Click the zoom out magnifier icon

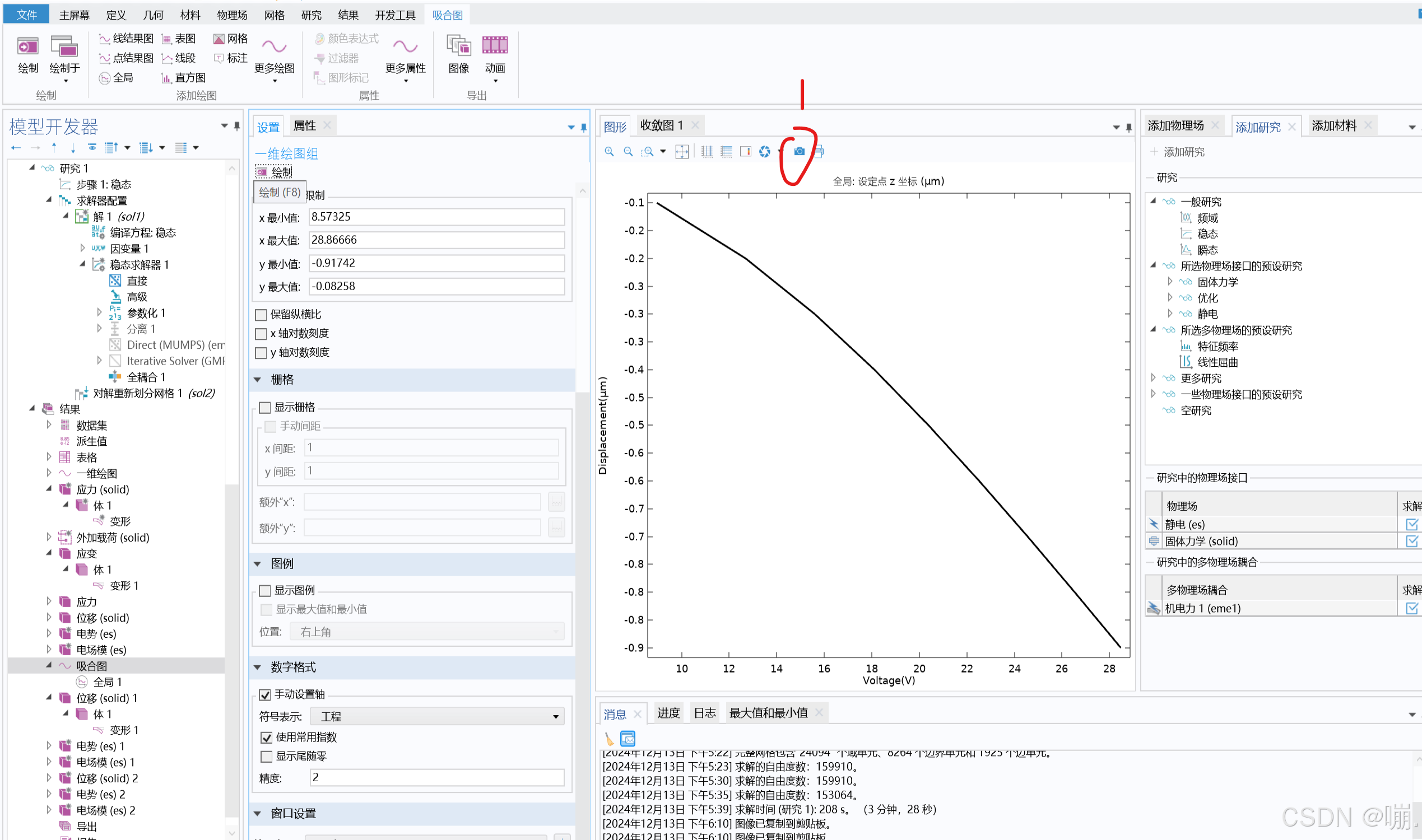tap(628, 151)
